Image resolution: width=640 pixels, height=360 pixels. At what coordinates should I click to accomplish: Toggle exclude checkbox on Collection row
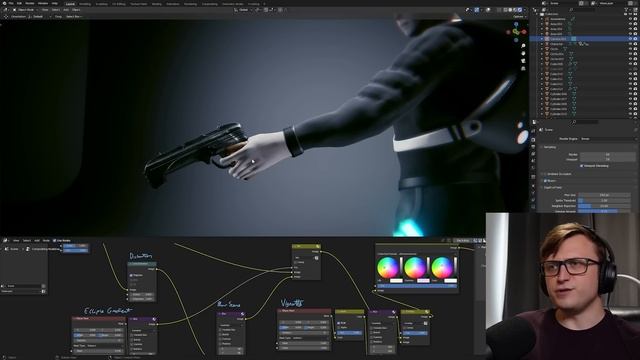(626, 14)
